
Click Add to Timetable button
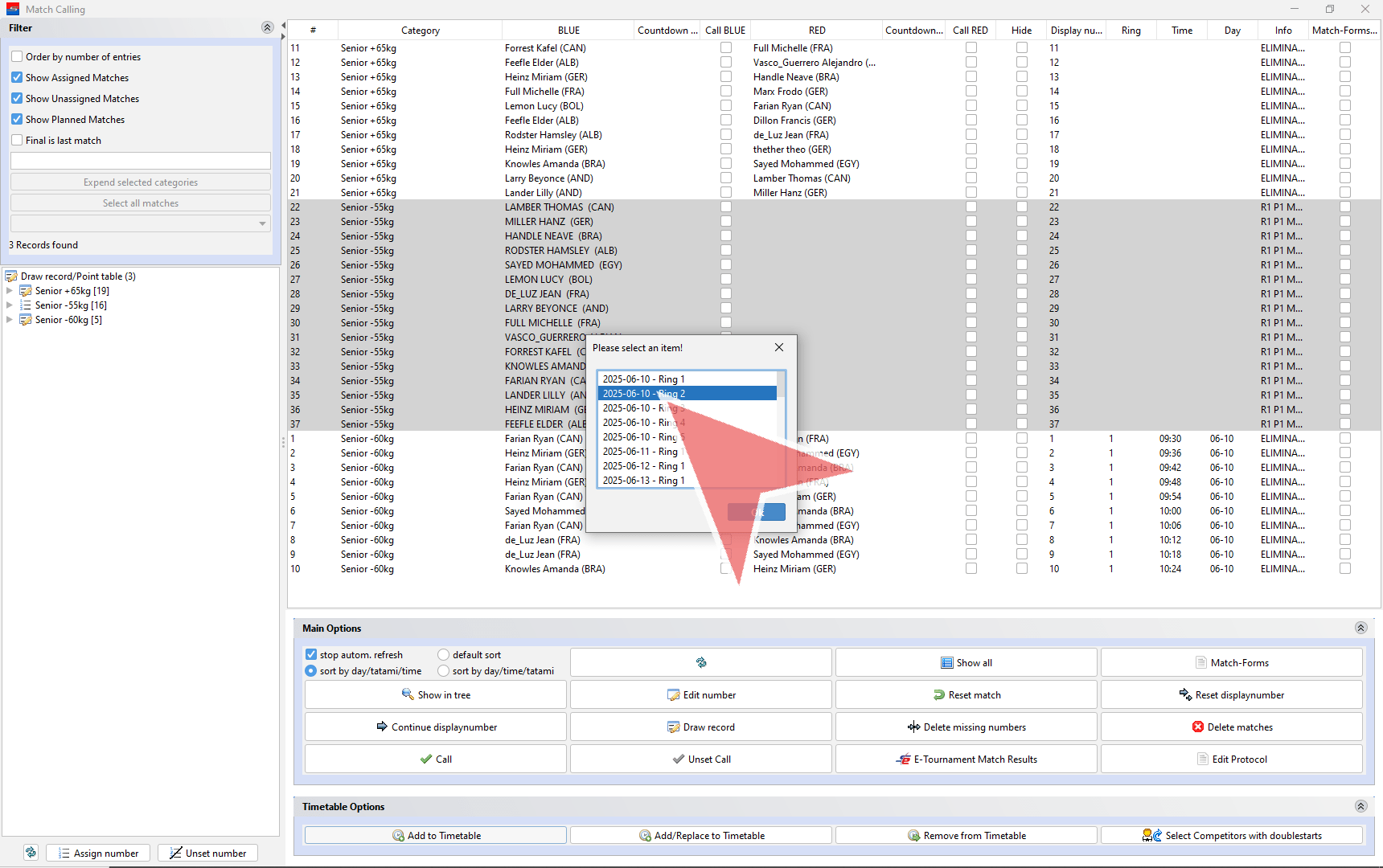coord(435,835)
